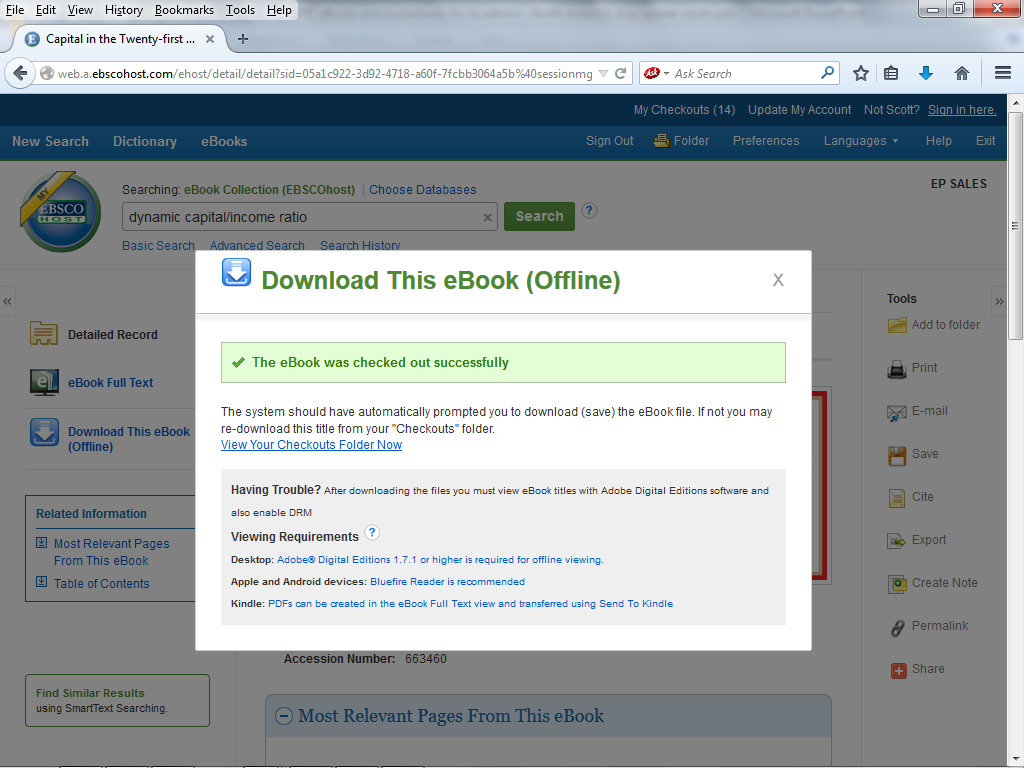The image size is (1024, 768).
Task: Click Find Similar Results
Action: click(x=90, y=693)
